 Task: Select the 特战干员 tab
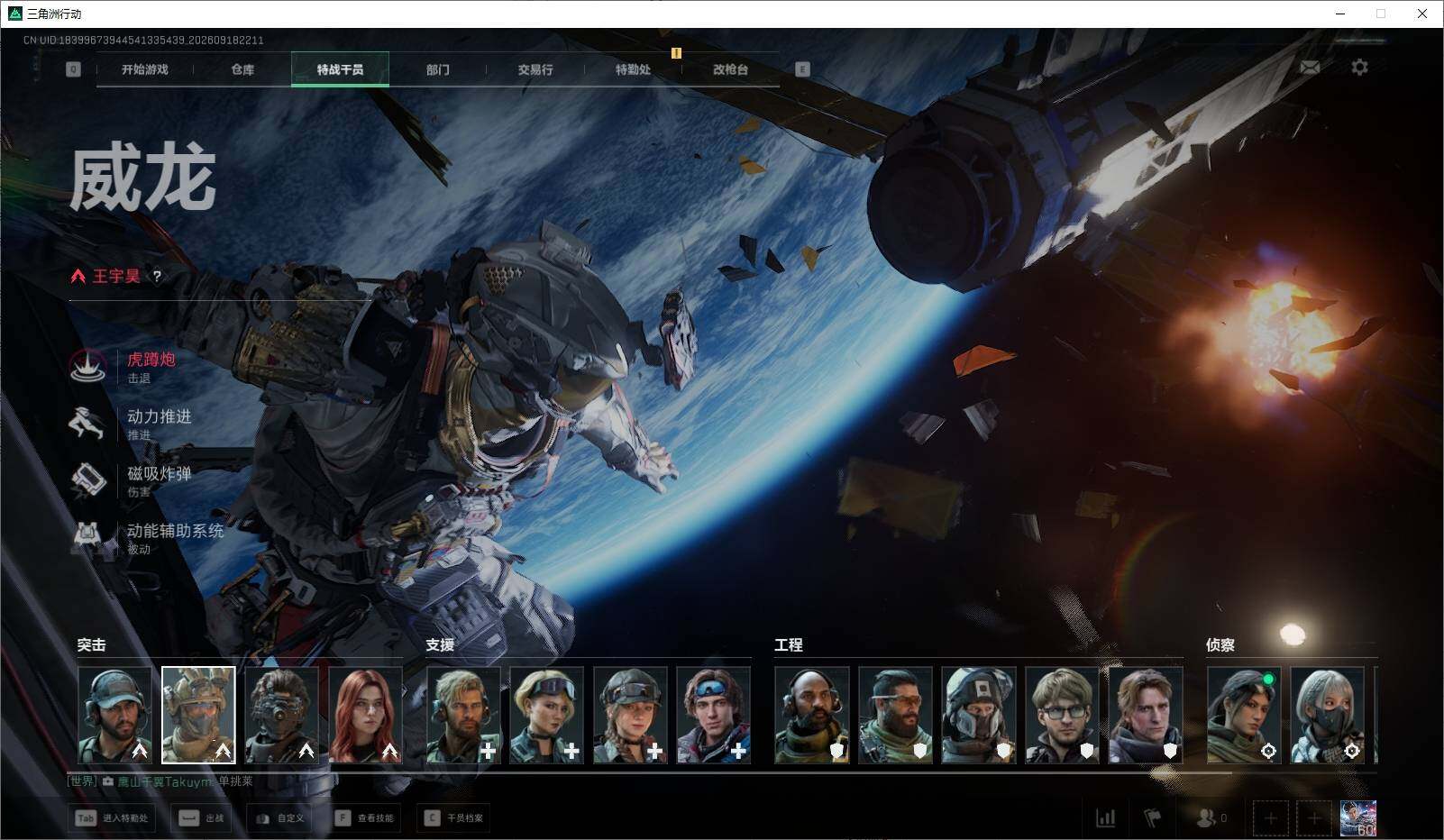pyautogui.click(x=340, y=69)
